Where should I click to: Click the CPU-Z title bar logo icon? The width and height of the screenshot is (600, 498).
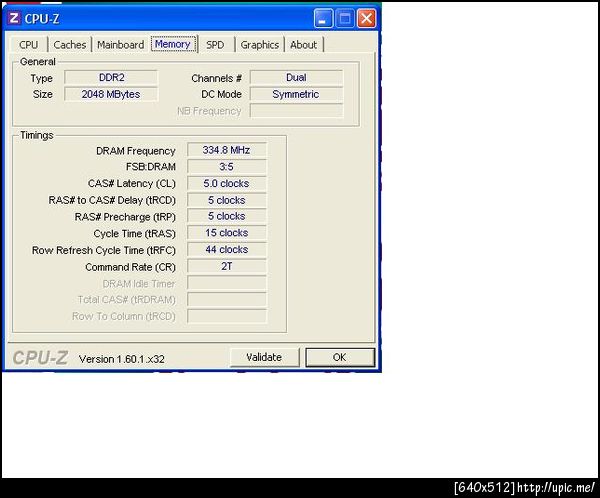pyautogui.click(x=14, y=18)
